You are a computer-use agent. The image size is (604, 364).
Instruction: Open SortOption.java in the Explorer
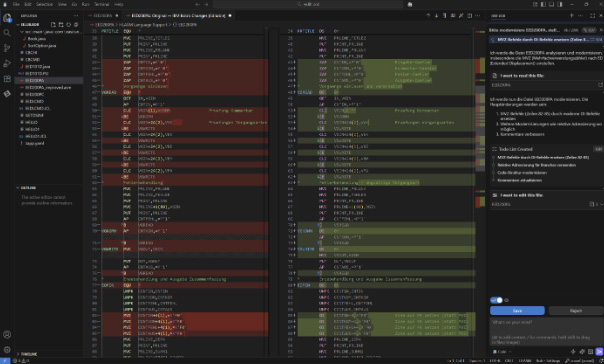42,45
